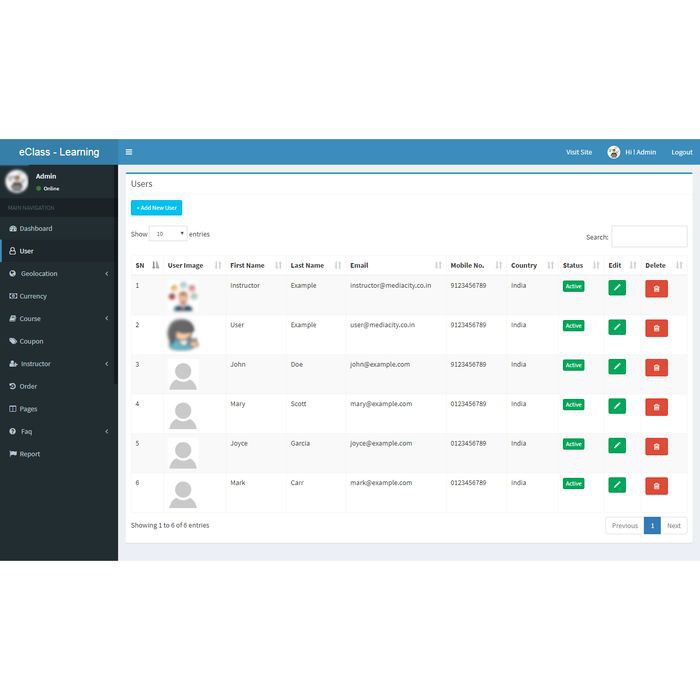Edit Mary Scott using the green pencil
The width and height of the screenshot is (700, 700).
pos(617,406)
